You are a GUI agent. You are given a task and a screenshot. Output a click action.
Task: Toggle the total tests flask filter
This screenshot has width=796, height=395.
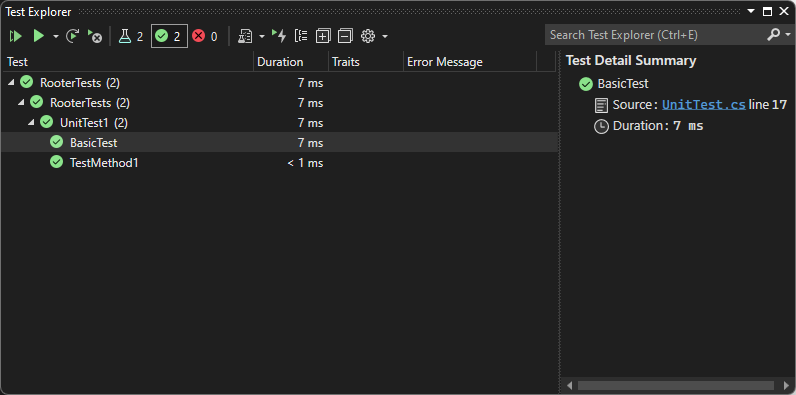coord(131,36)
